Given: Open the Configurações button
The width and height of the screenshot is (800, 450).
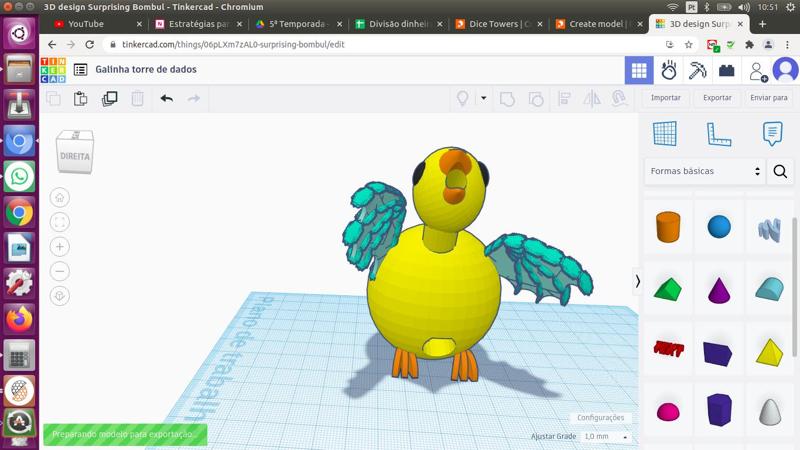Looking at the screenshot, I should [x=601, y=417].
